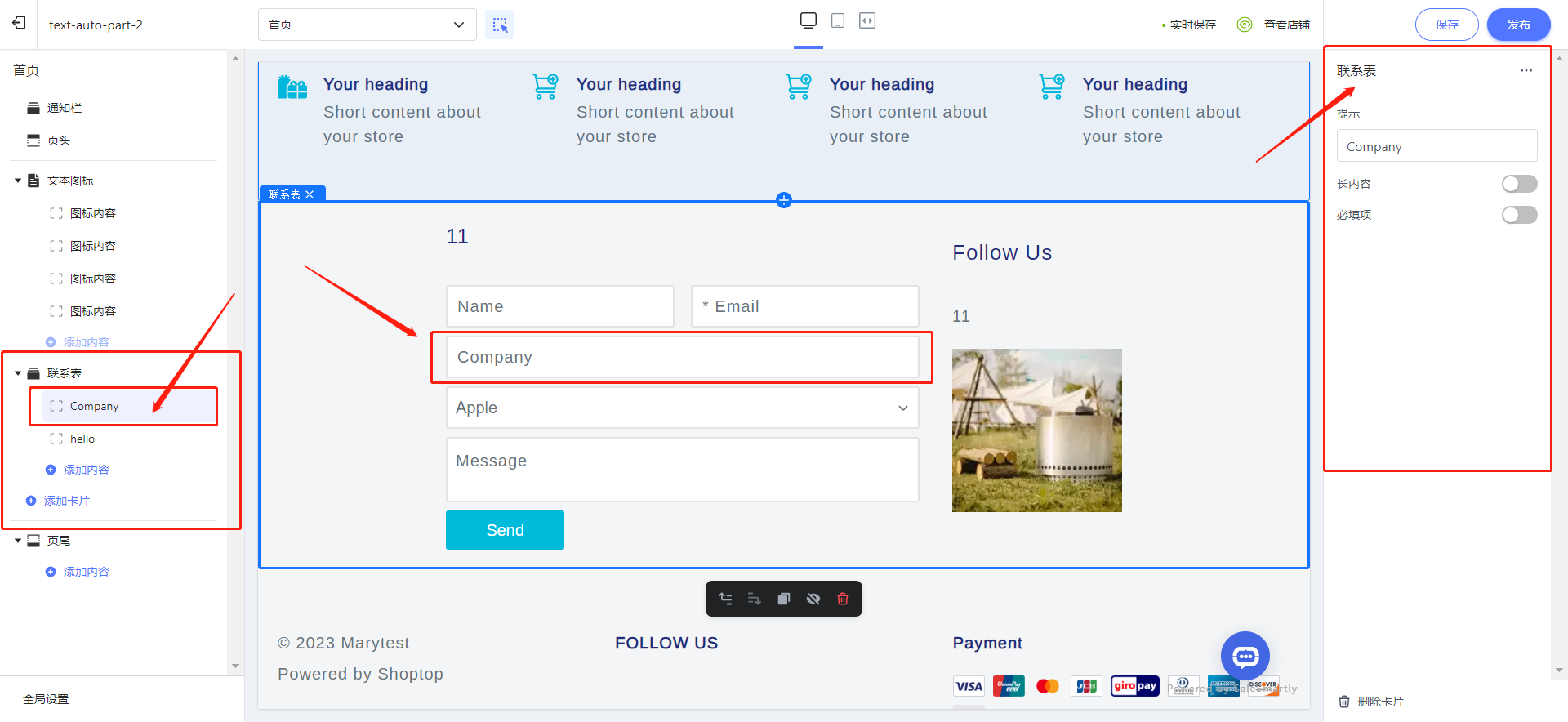This screenshot has height=722, width=1568.
Task: Collapse the 页尾 tree section
Action: [18, 541]
